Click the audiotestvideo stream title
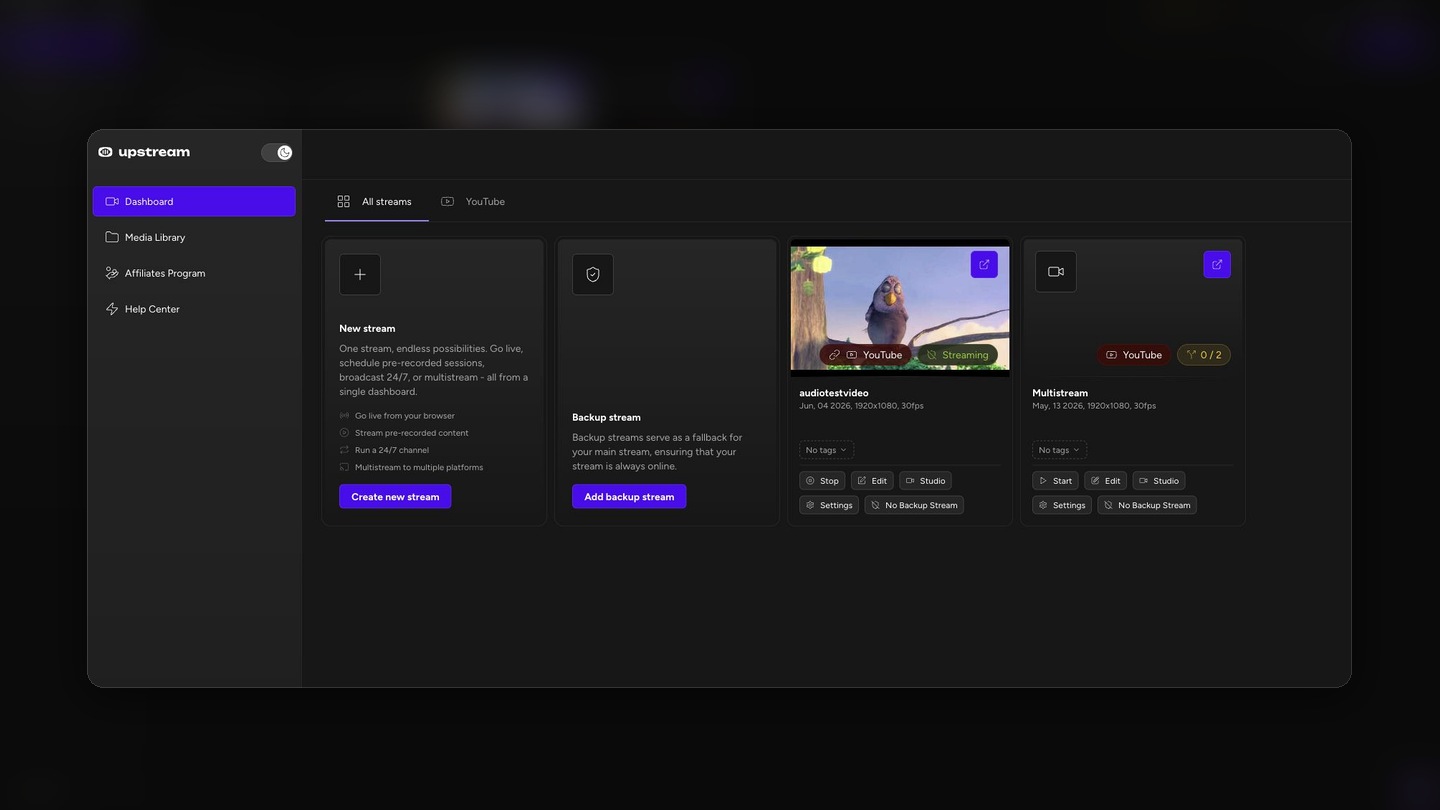1440x810 pixels. (x=834, y=393)
